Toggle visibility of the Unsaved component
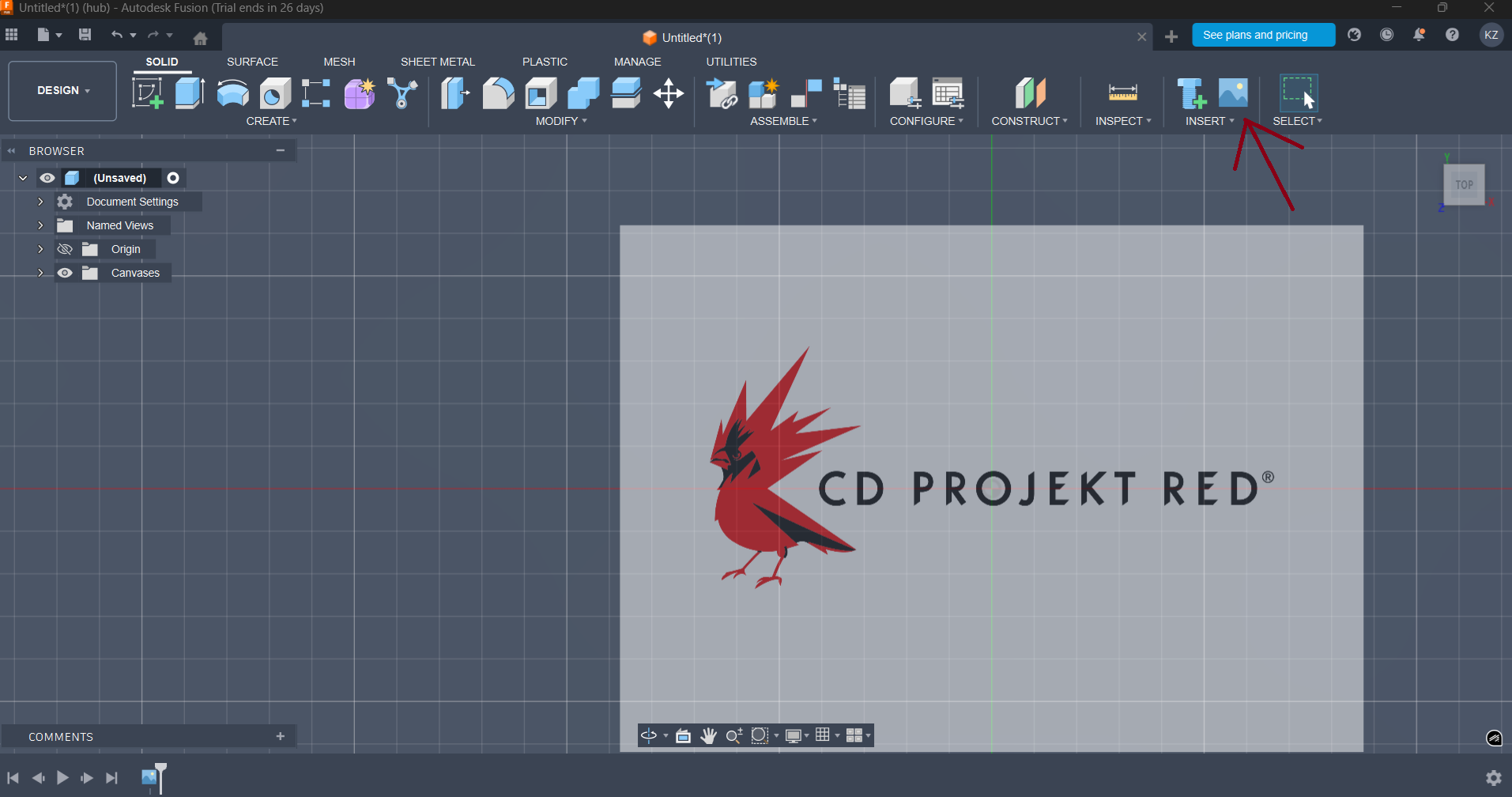This screenshot has height=797, width=1512. pos(47,178)
